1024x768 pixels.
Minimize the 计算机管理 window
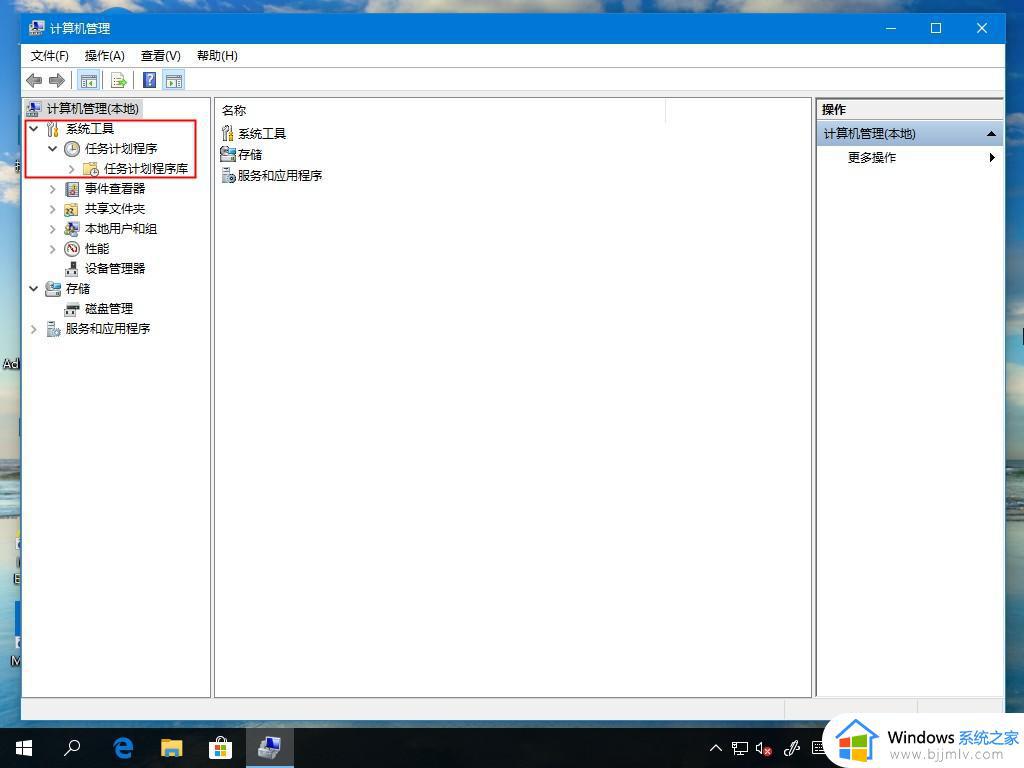click(891, 28)
